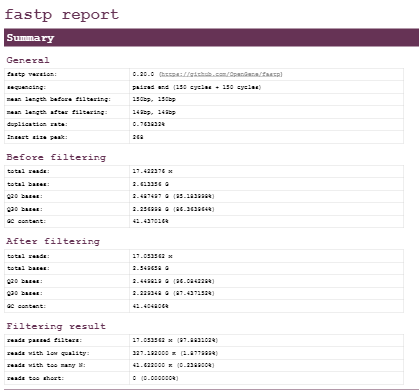
Task: Select the 'Filtering result' subsection heading
Action: [x=56, y=326]
